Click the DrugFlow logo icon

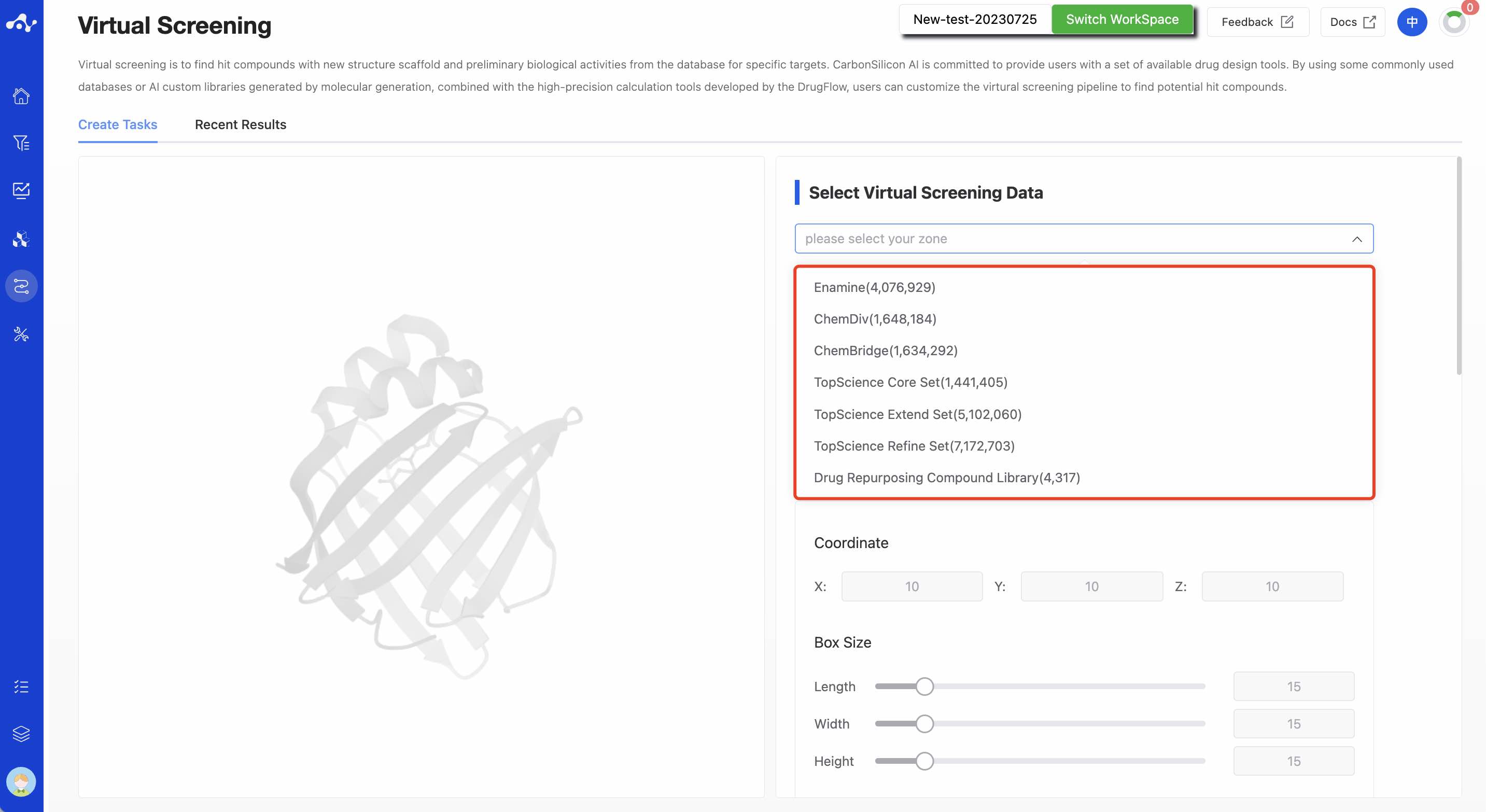[x=21, y=23]
